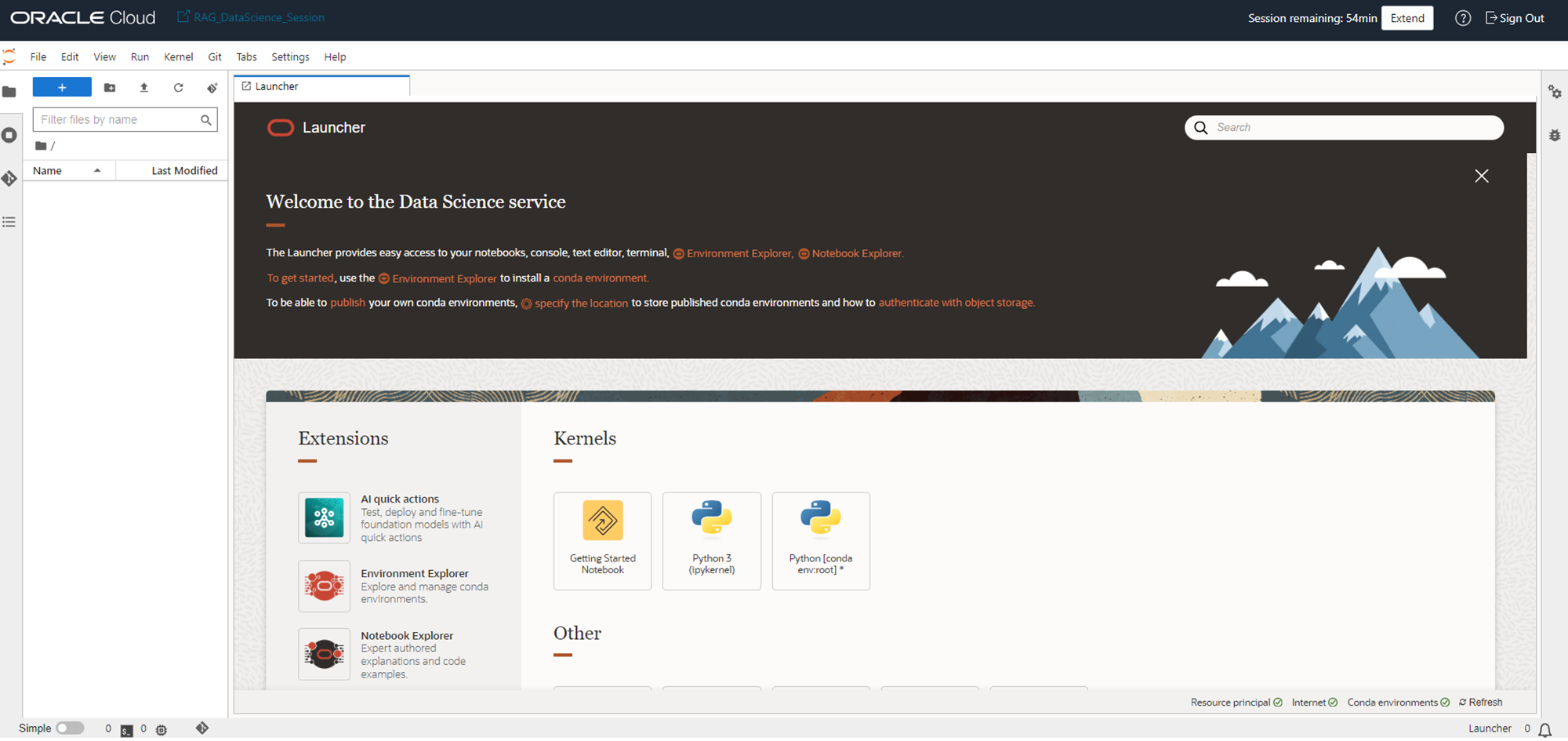
Task: Click the 'publish' link
Action: point(347,302)
